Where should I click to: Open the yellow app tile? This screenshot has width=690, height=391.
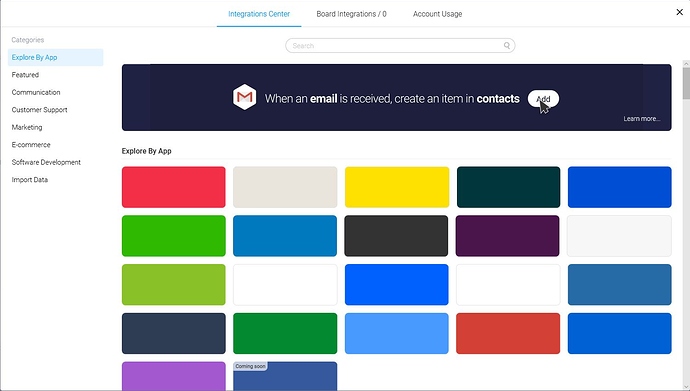[x=397, y=187]
